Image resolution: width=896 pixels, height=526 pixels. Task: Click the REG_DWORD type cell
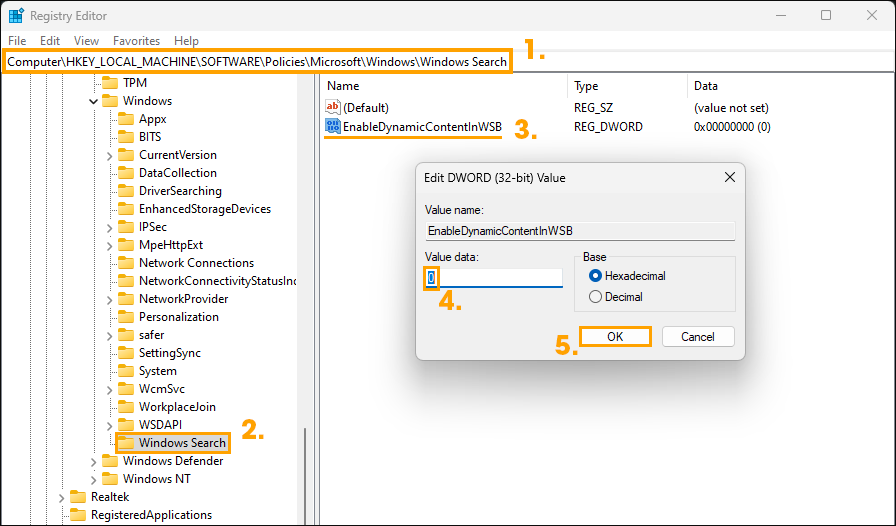point(609,127)
